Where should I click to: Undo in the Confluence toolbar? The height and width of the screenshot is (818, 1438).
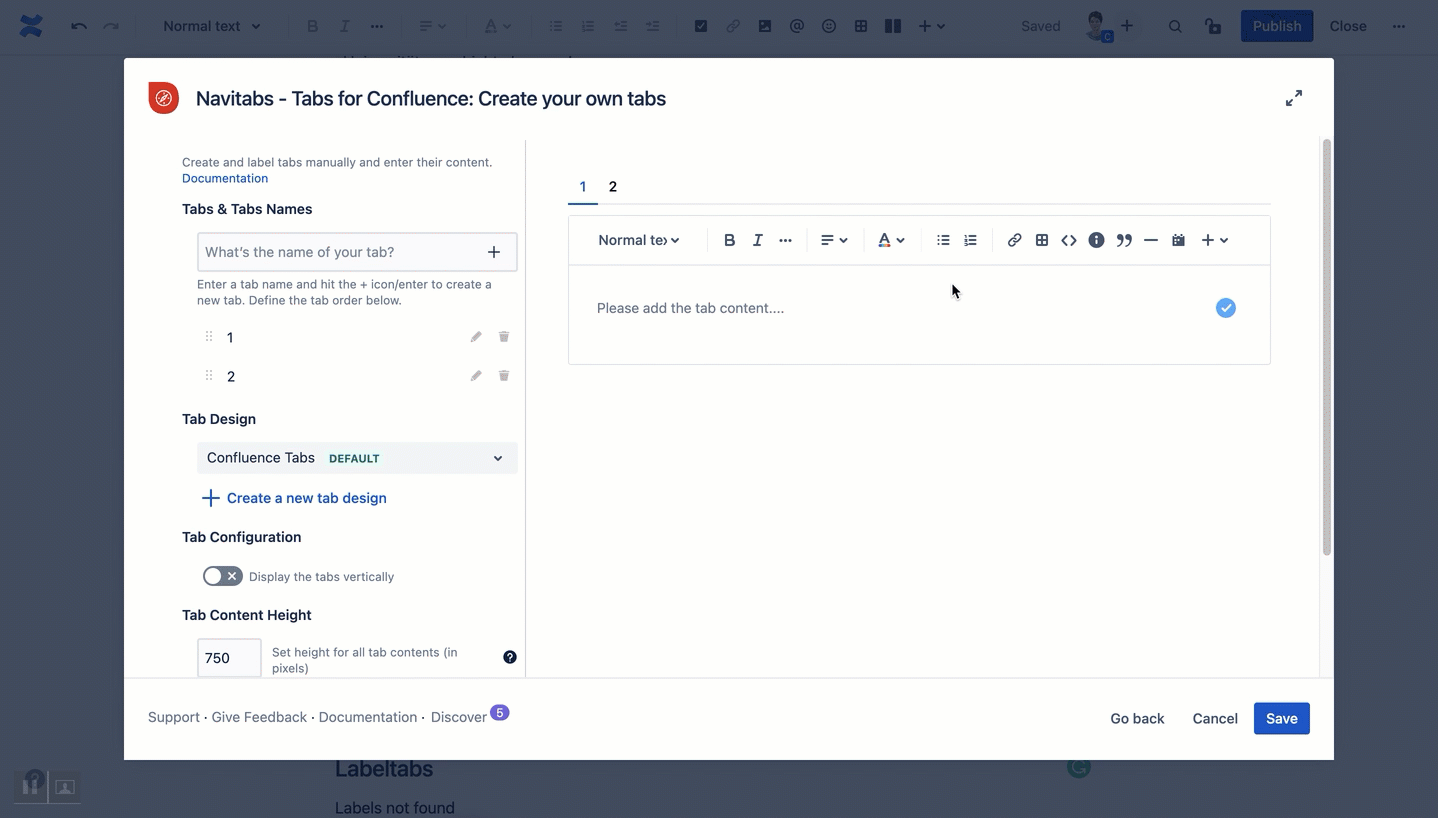[79, 26]
